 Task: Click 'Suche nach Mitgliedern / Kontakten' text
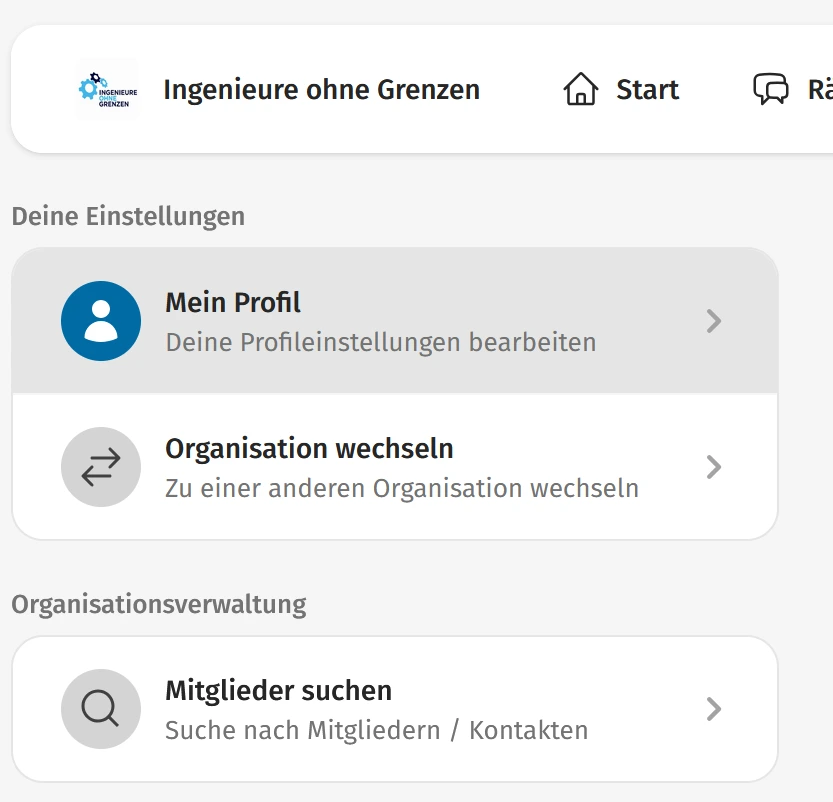coord(376,730)
